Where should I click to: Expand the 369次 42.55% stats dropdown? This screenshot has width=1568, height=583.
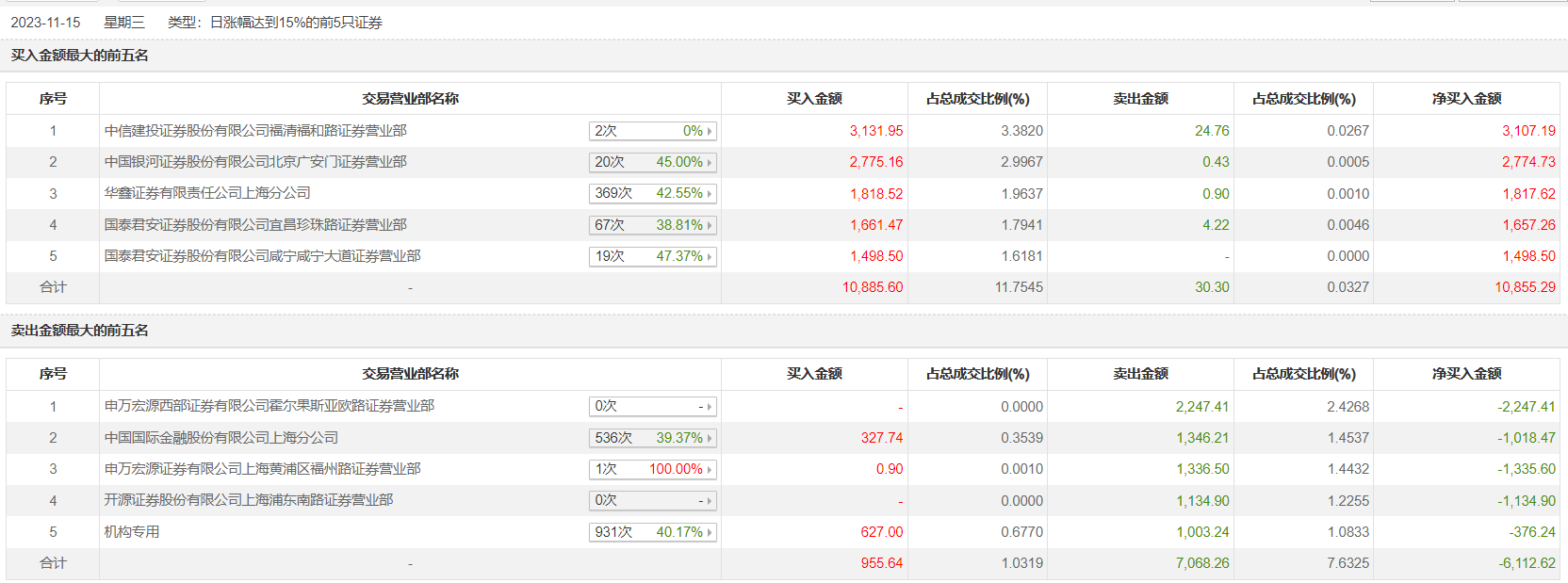[653, 193]
